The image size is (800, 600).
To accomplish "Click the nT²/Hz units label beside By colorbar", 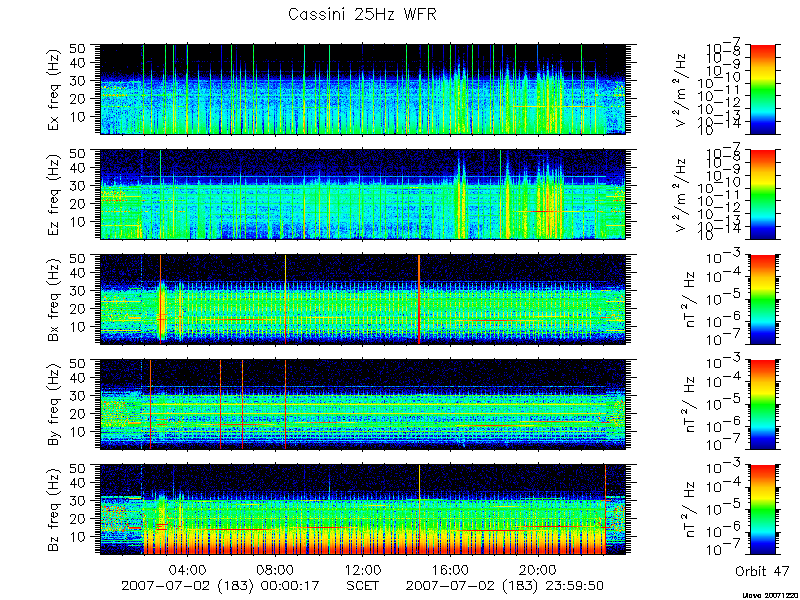I will pyautogui.click(x=690, y=405).
